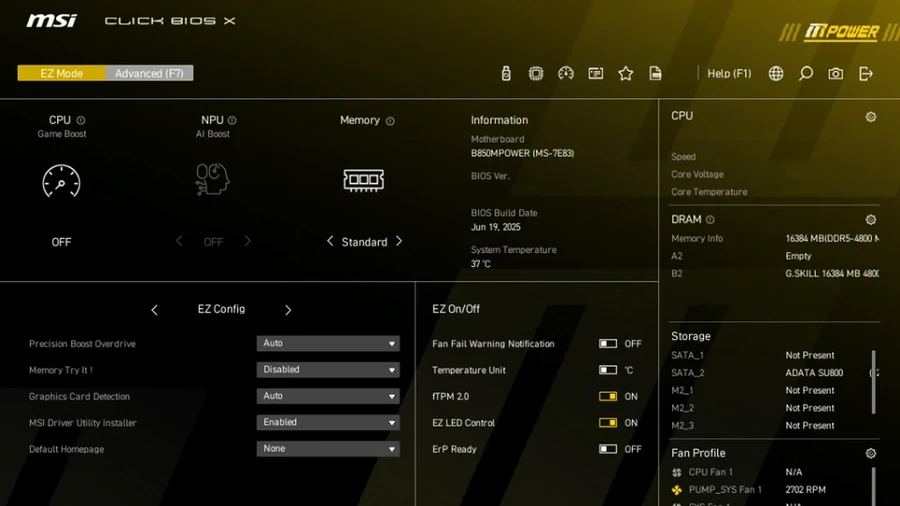
Task: Select previous NPU AI Boost option
Action: click(x=179, y=241)
